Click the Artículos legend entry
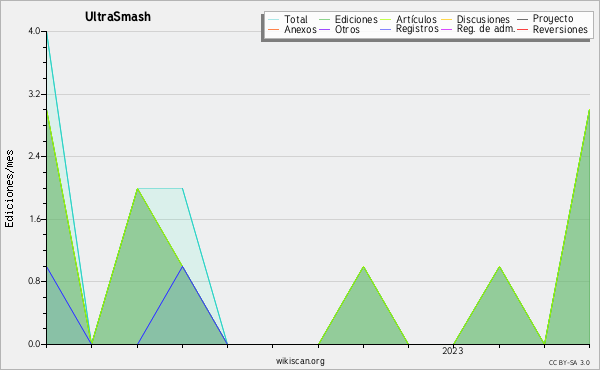The image size is (600, 370). (x=408, y=19)
